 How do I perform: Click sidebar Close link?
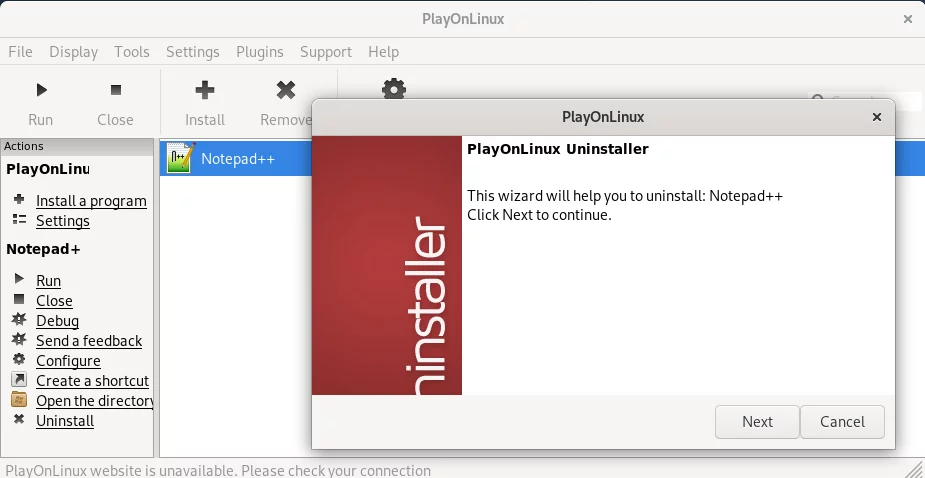(54, 301)
